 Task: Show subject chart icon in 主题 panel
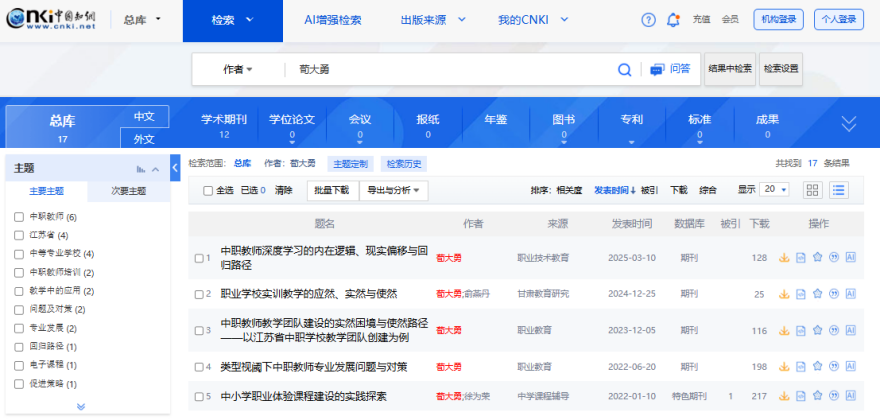[x=141, y=169]
